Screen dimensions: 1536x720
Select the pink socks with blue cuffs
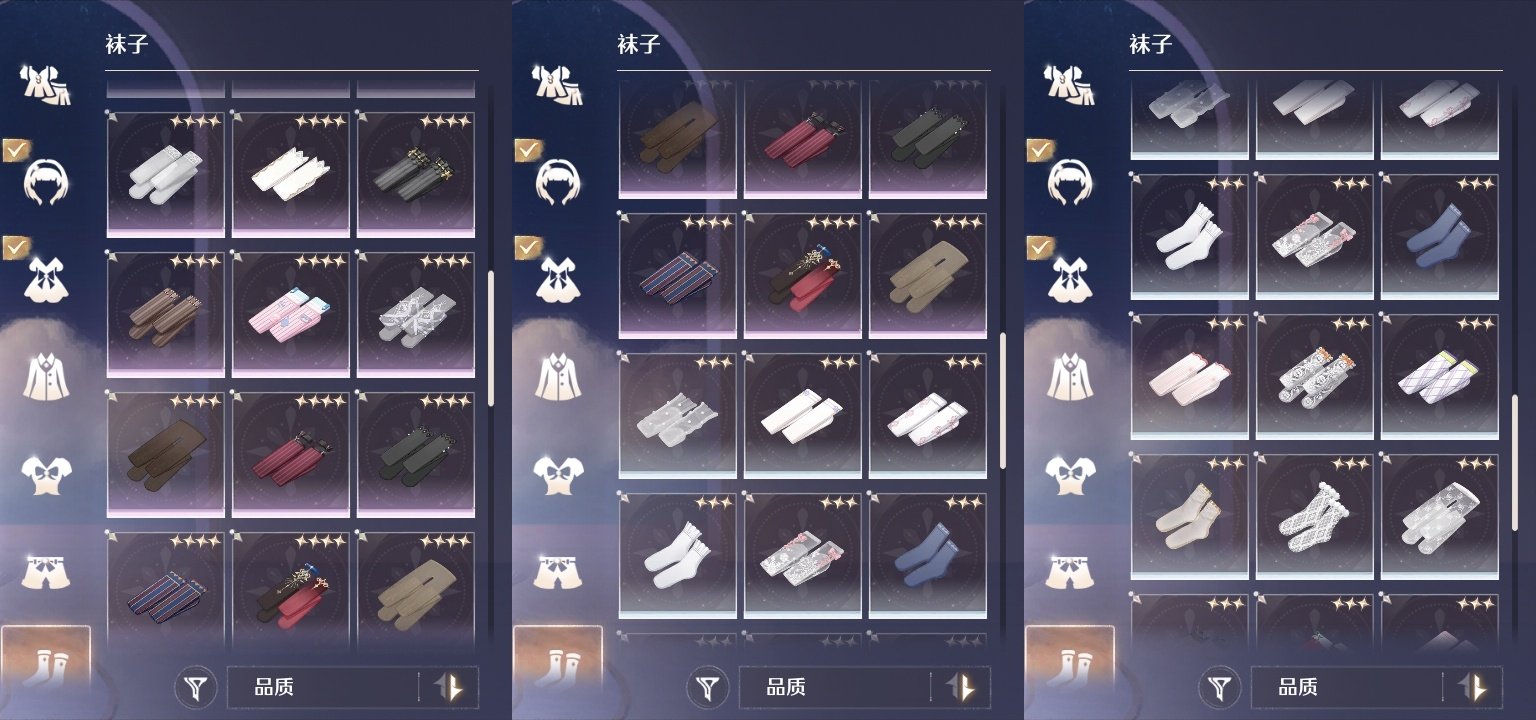[x=290, y=314]
